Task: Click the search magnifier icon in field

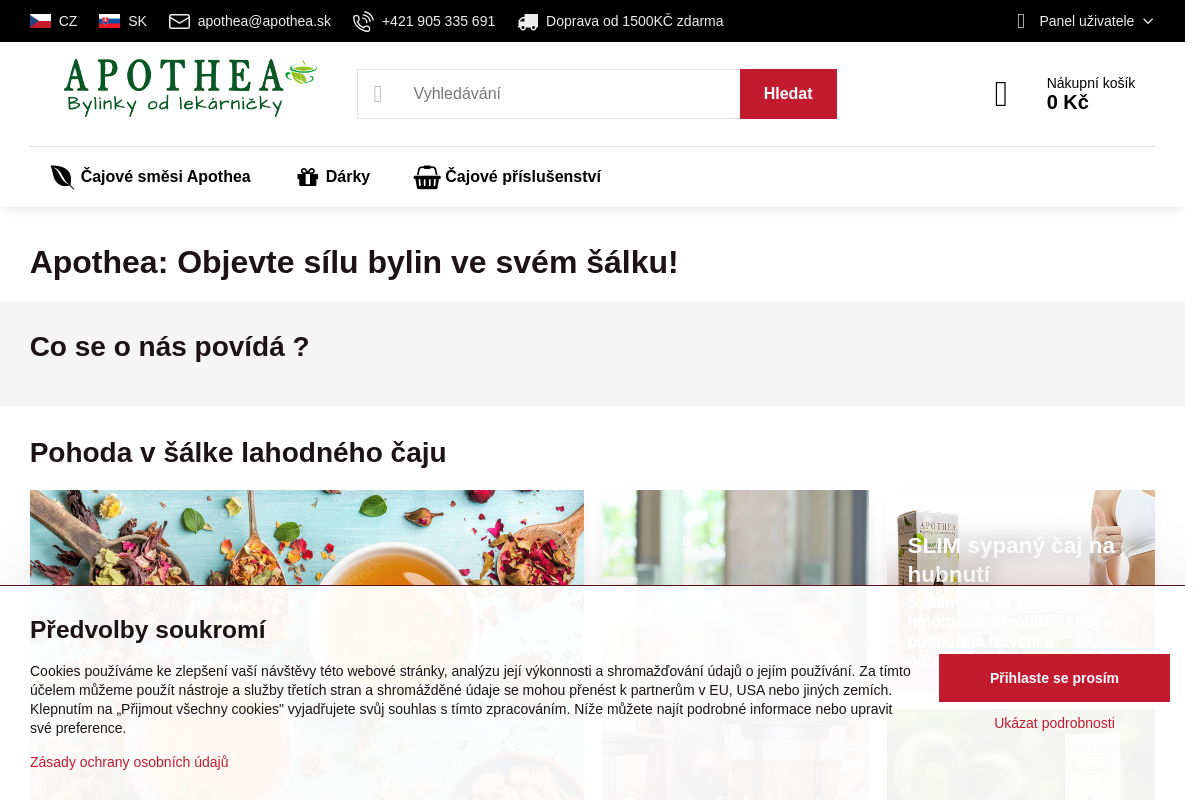Action: point(378,94)
